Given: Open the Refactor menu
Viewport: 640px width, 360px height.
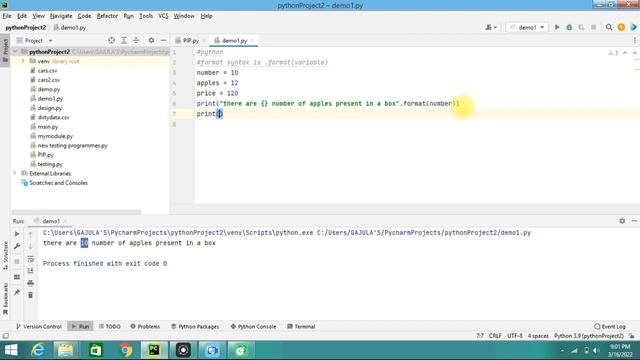Looking at the screenshot, I should 107,16.
